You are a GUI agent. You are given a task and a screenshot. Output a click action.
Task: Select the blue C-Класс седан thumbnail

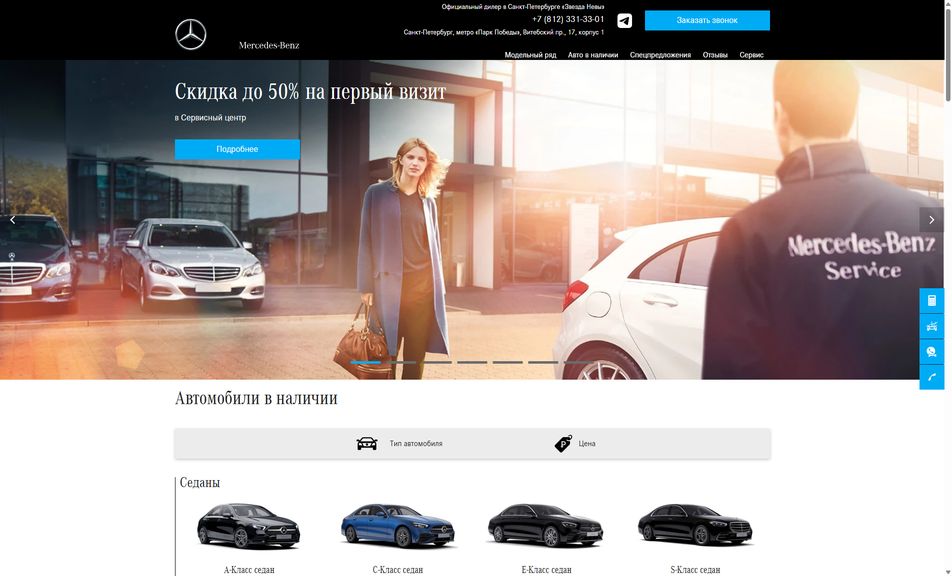(398, 526)
